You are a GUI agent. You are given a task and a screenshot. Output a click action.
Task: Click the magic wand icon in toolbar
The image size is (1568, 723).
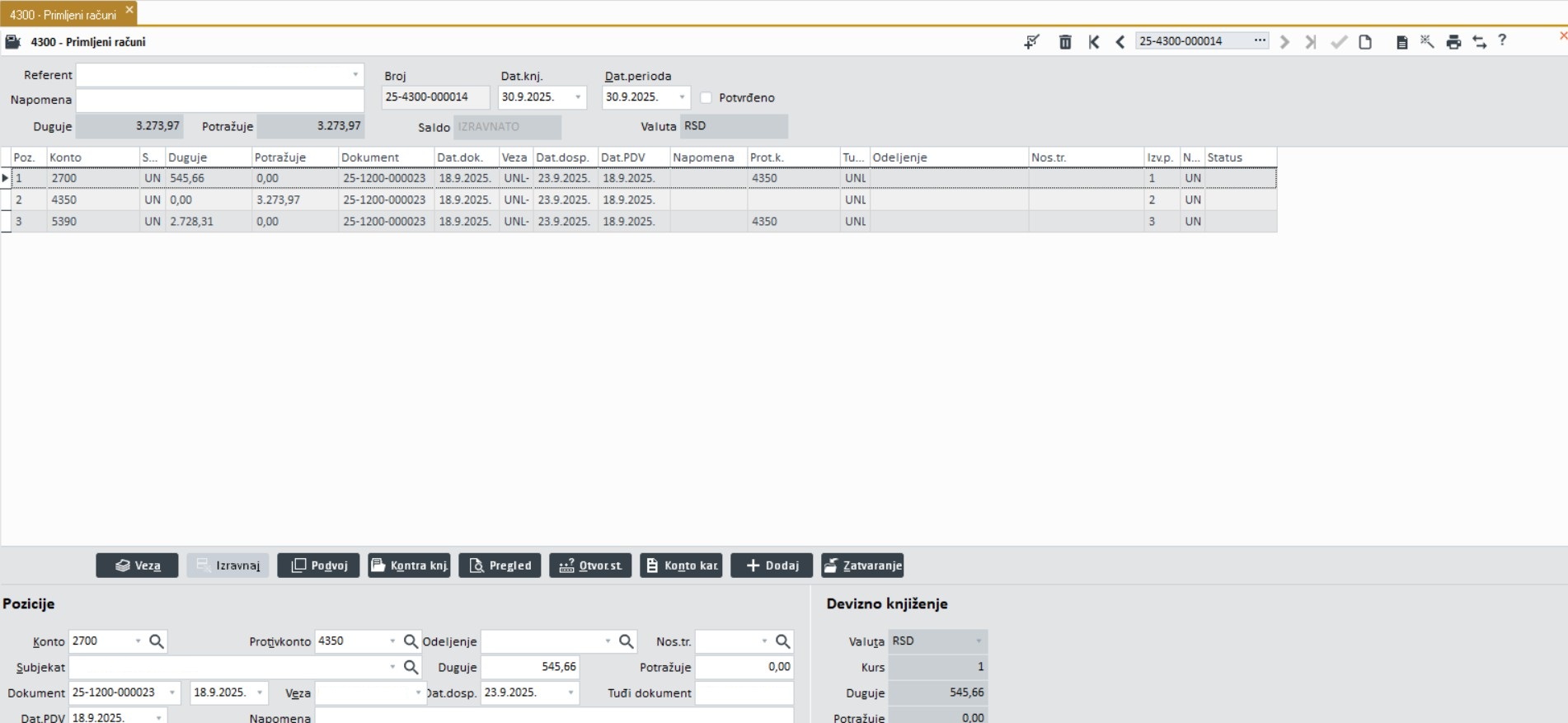click(x=1427, y=42)
